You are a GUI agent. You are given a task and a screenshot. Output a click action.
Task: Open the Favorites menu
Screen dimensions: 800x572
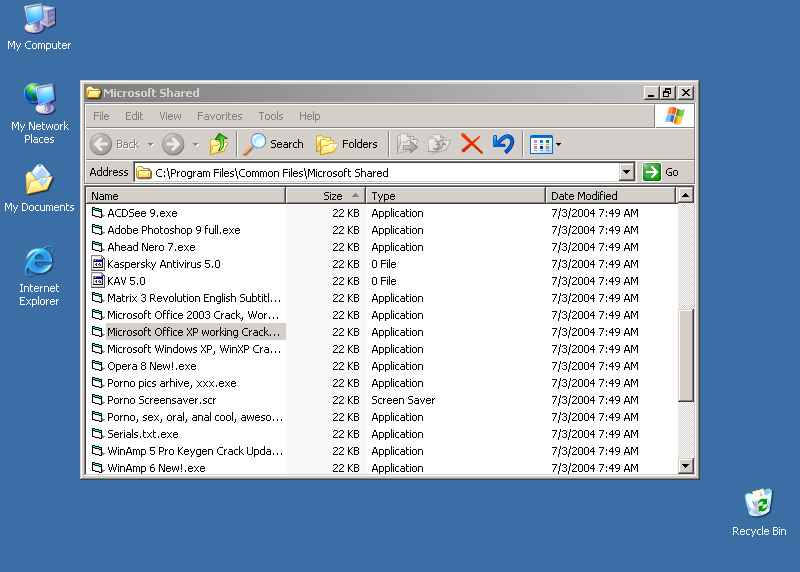(x=219, y=116)
